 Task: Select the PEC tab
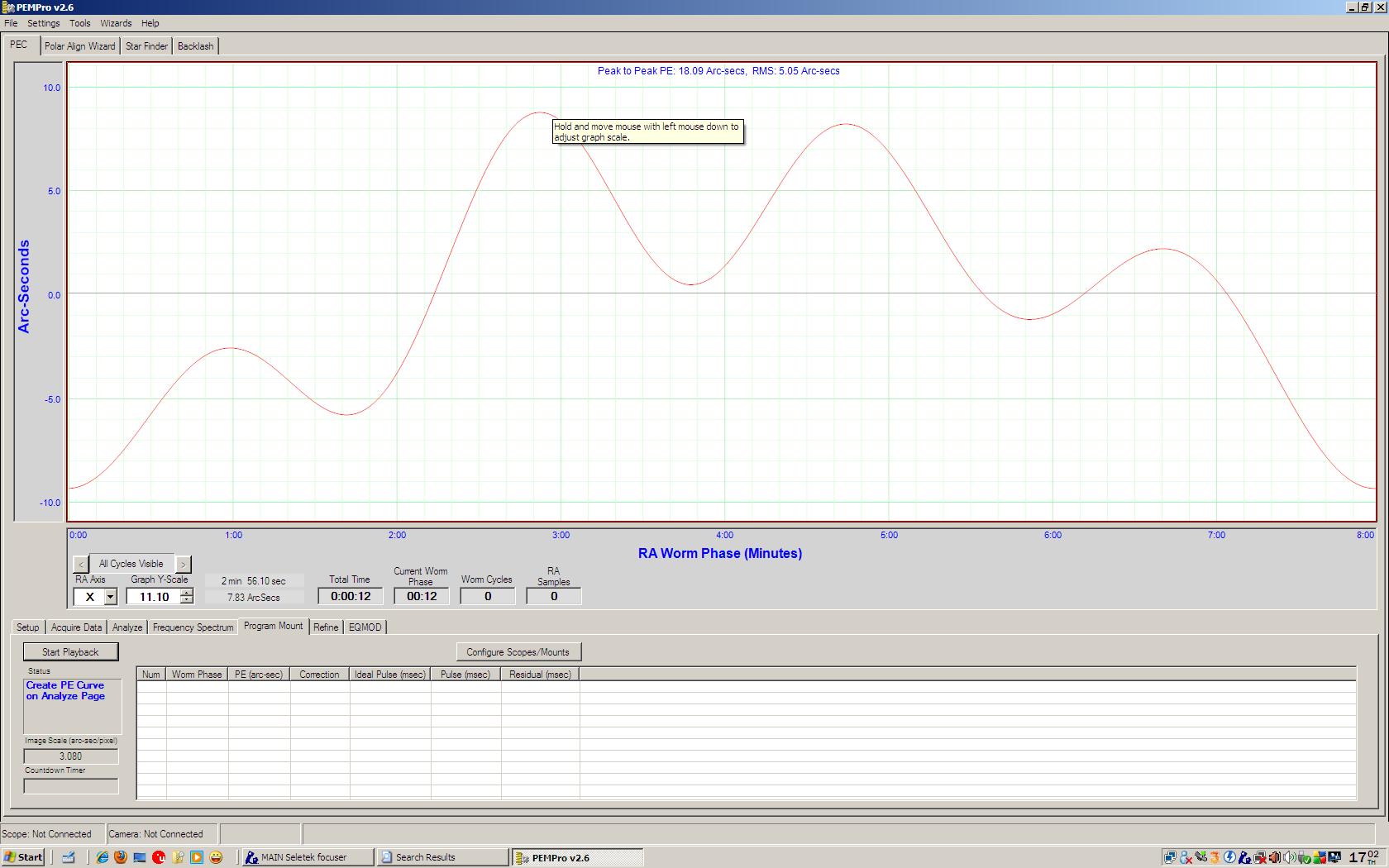tap(18, 45)
